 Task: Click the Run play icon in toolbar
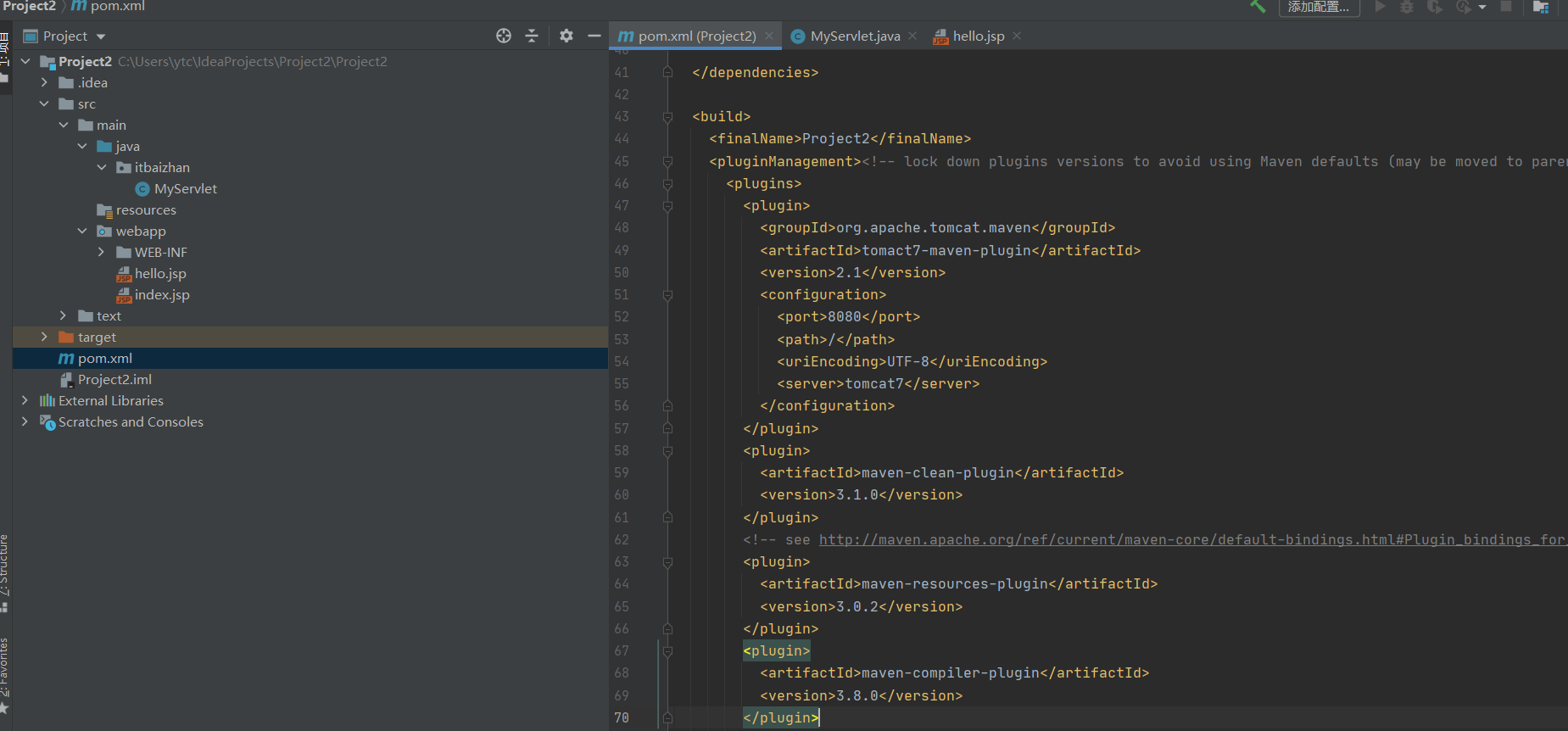pyautogui.click(x=1380, y=6)
